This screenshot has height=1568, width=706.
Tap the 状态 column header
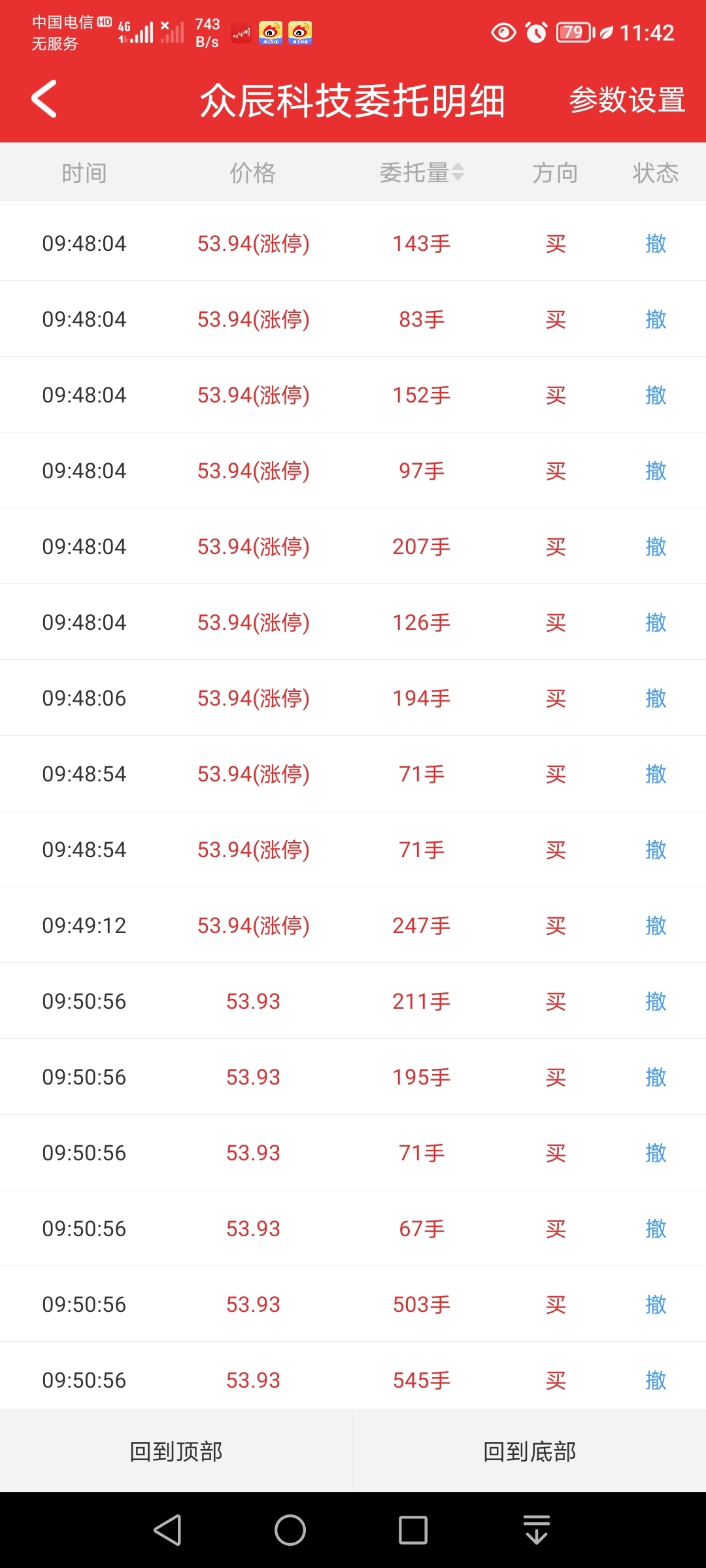pyautogui.click(x=656, y=173)
